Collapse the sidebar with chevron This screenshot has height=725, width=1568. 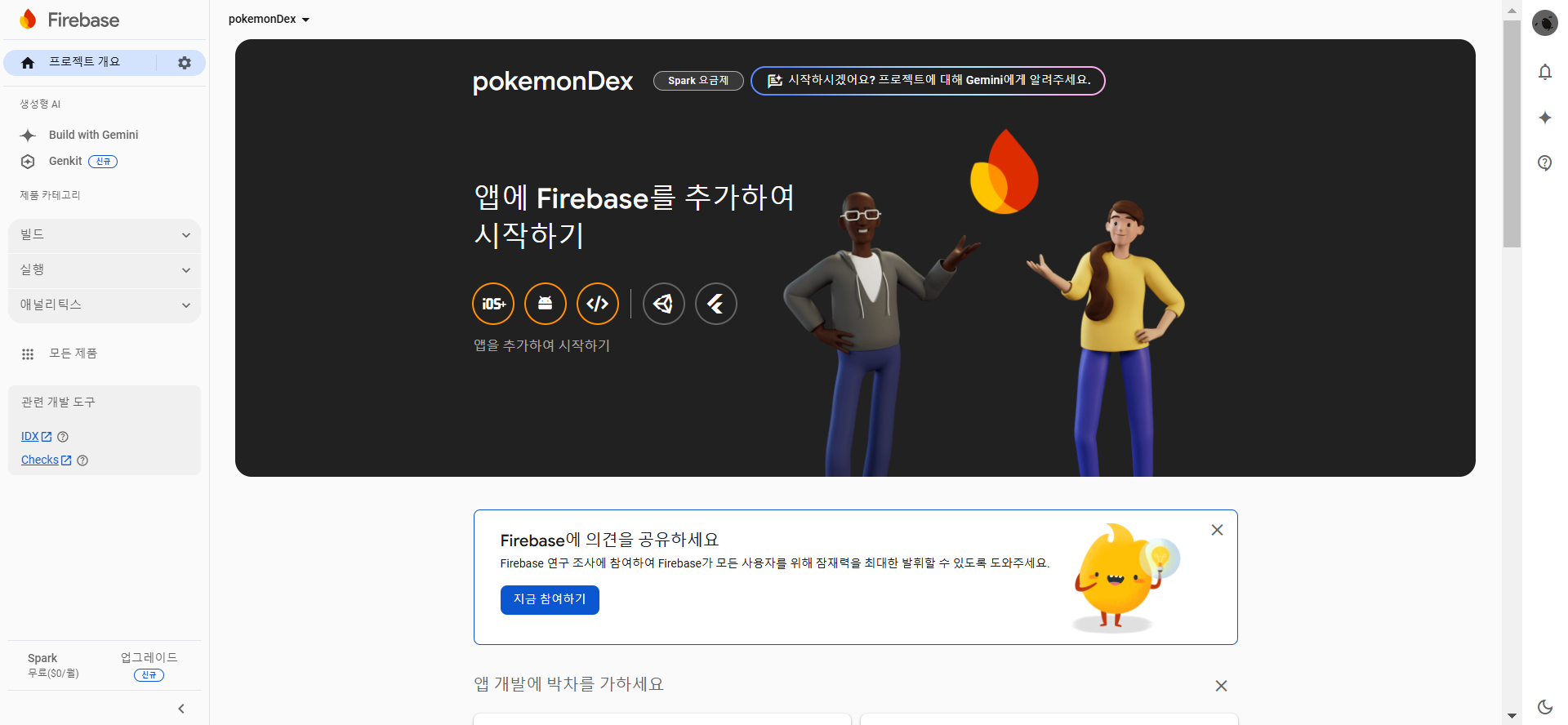click(181, 709)
